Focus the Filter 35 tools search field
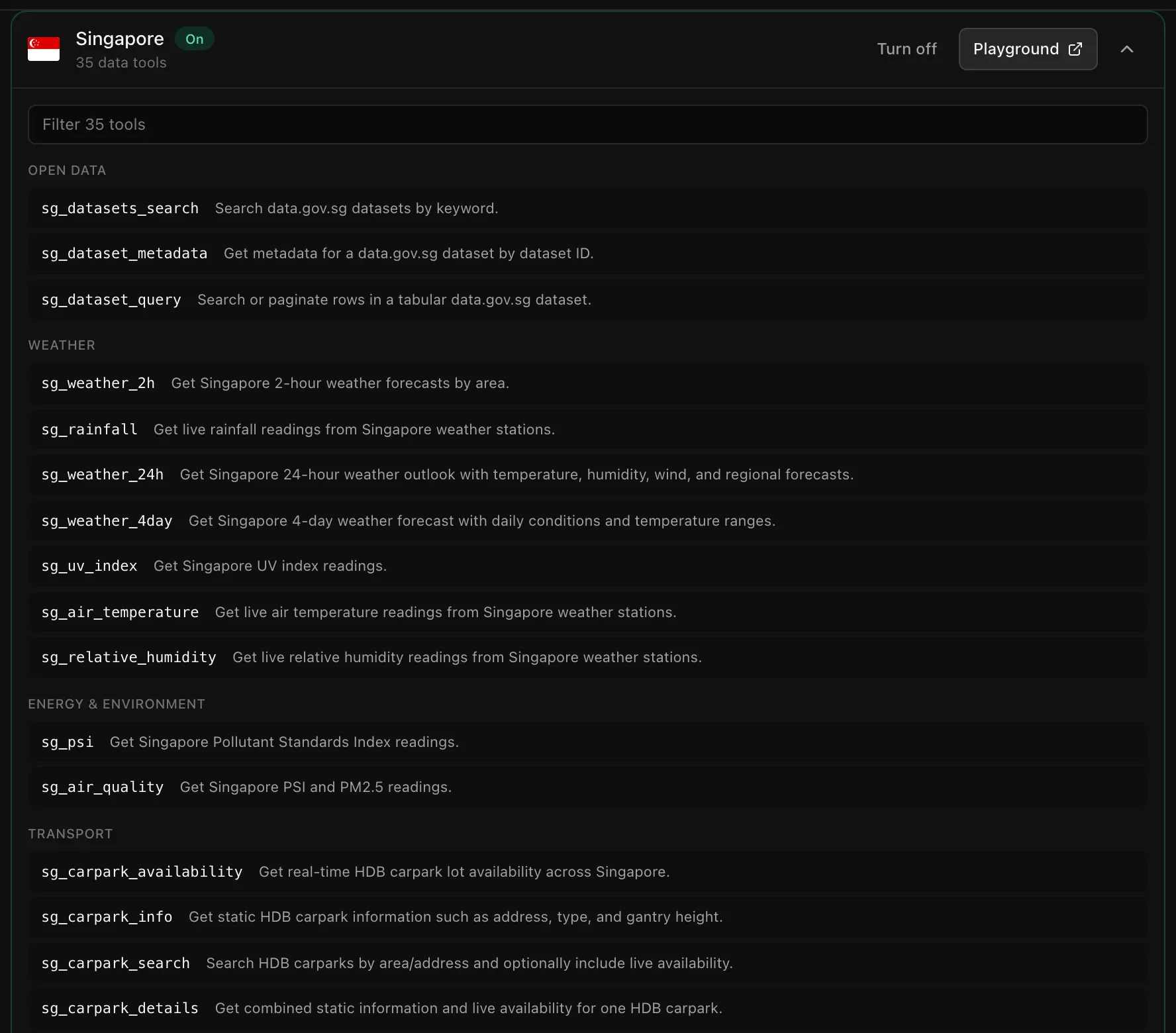1176x1033 pixels. coord(587,124)
